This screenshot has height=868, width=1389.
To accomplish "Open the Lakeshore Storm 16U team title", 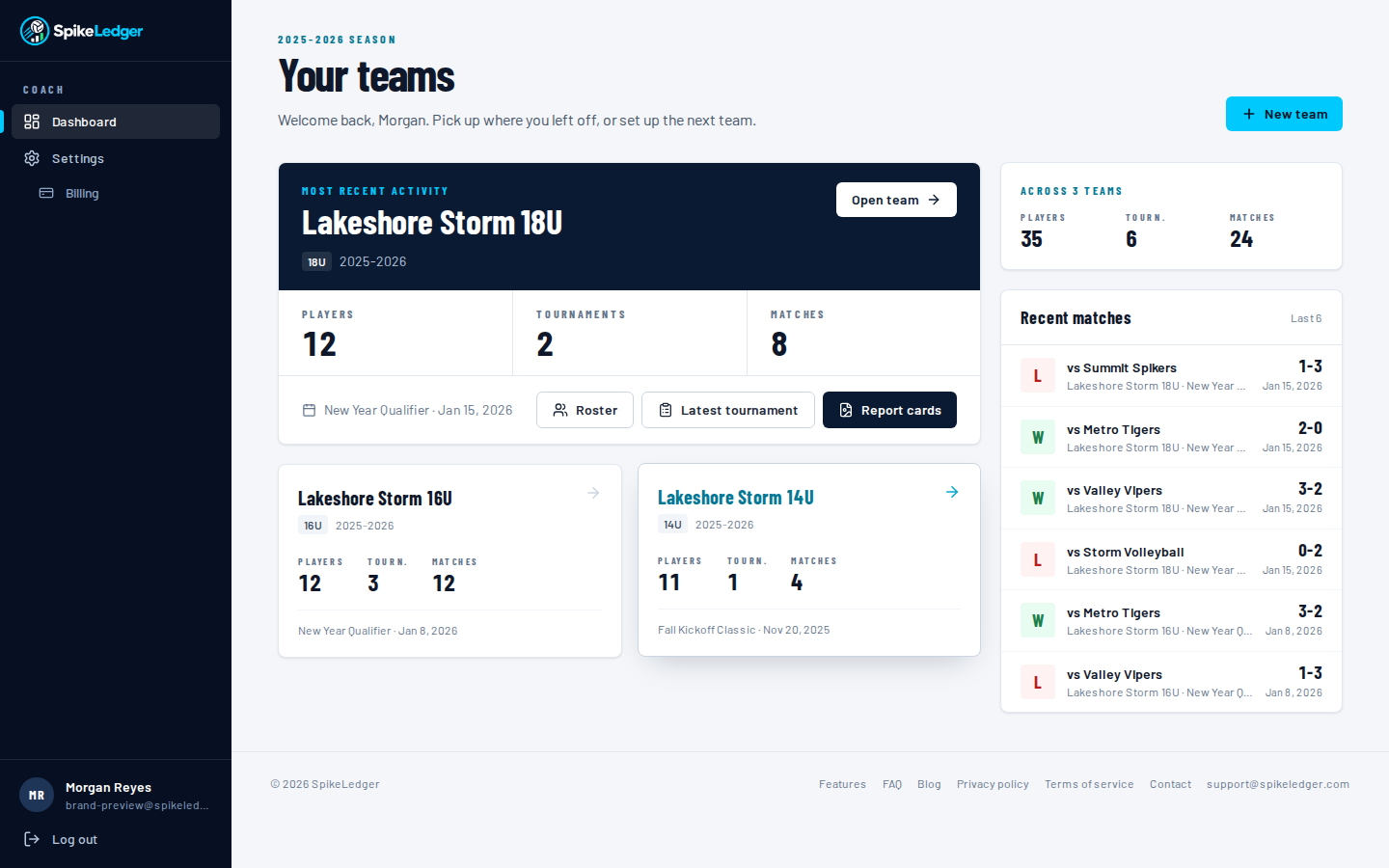I will click(x=375, y=499).
